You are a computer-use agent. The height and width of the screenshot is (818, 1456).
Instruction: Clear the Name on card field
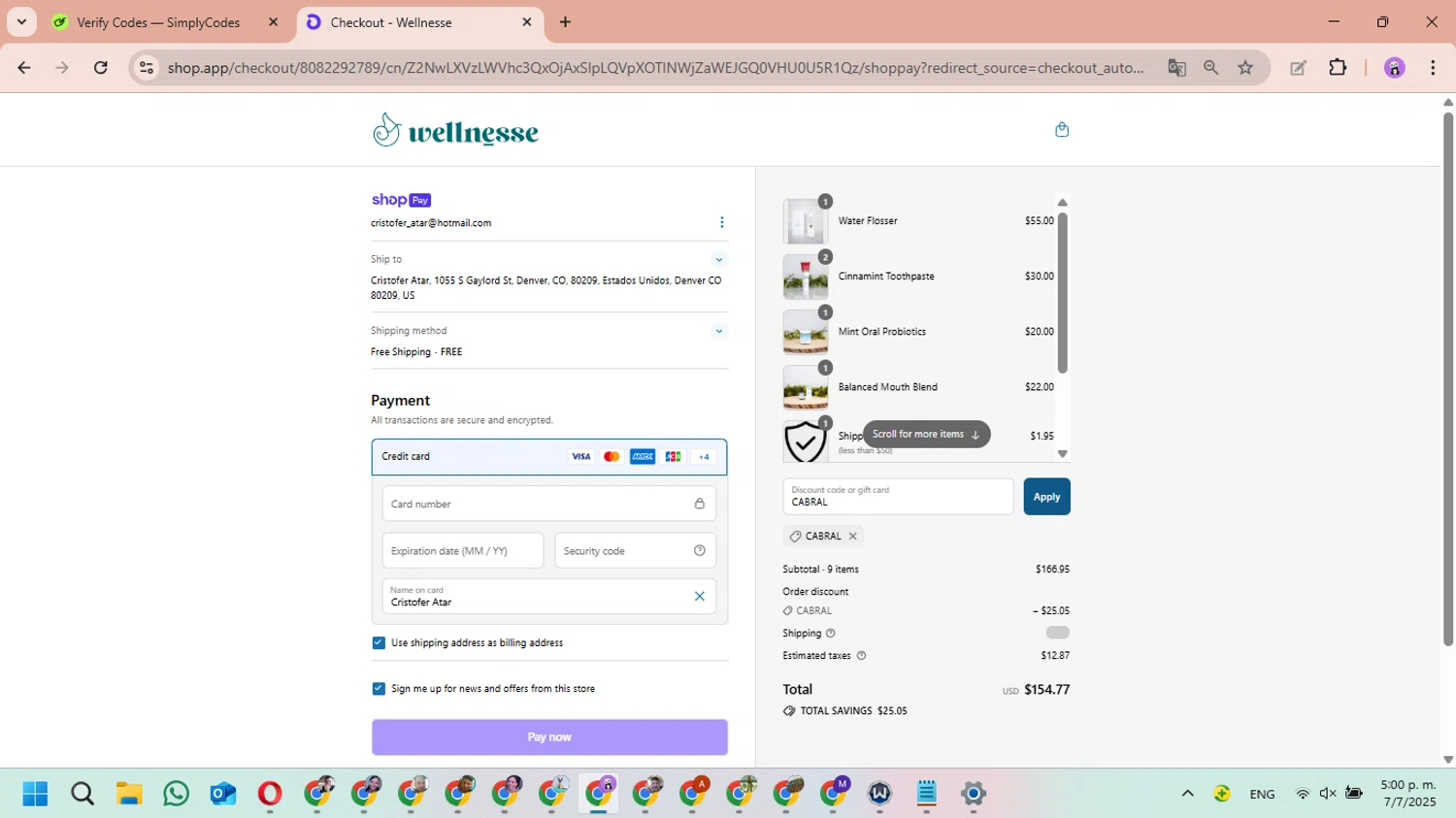click(x=699, y=596)
